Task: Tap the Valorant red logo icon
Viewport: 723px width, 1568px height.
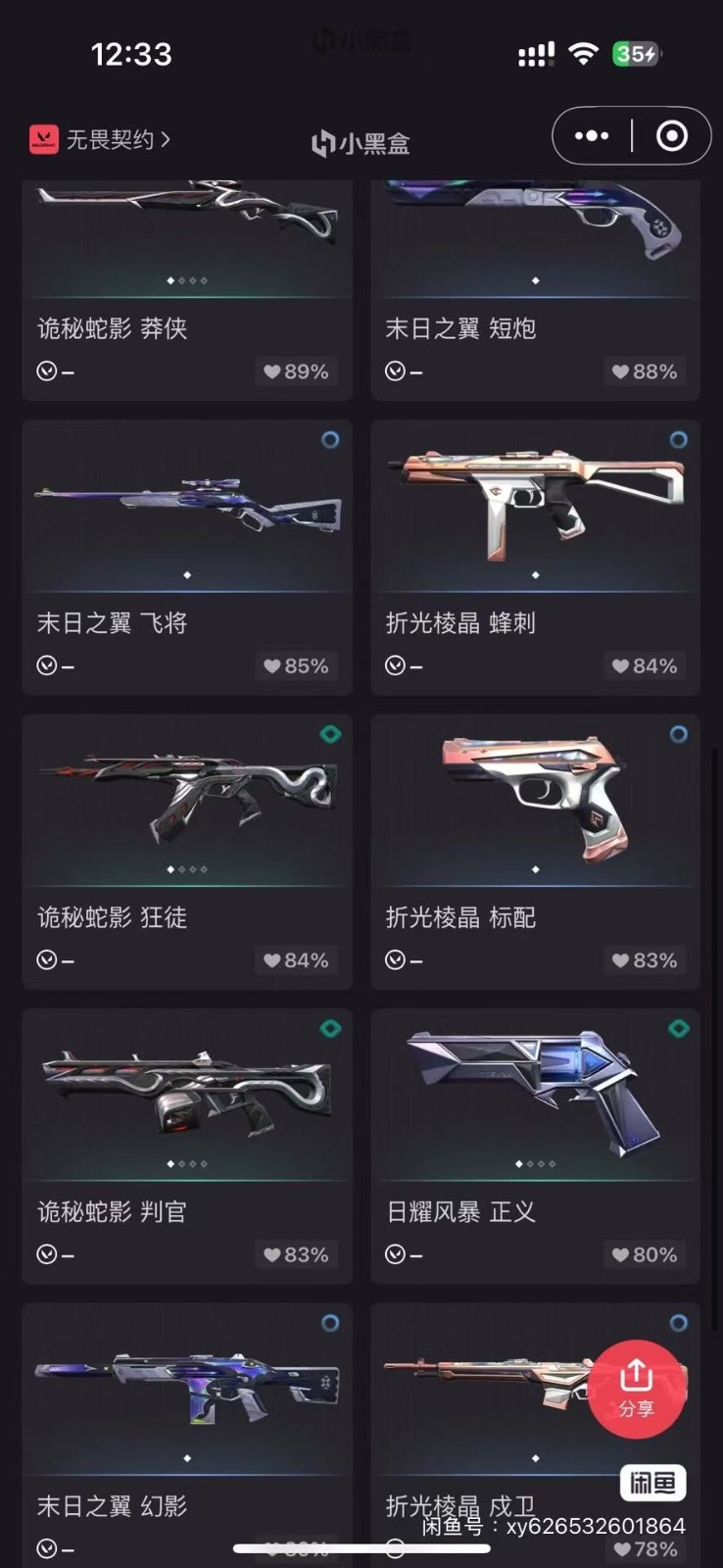Action: coord(43,139)
